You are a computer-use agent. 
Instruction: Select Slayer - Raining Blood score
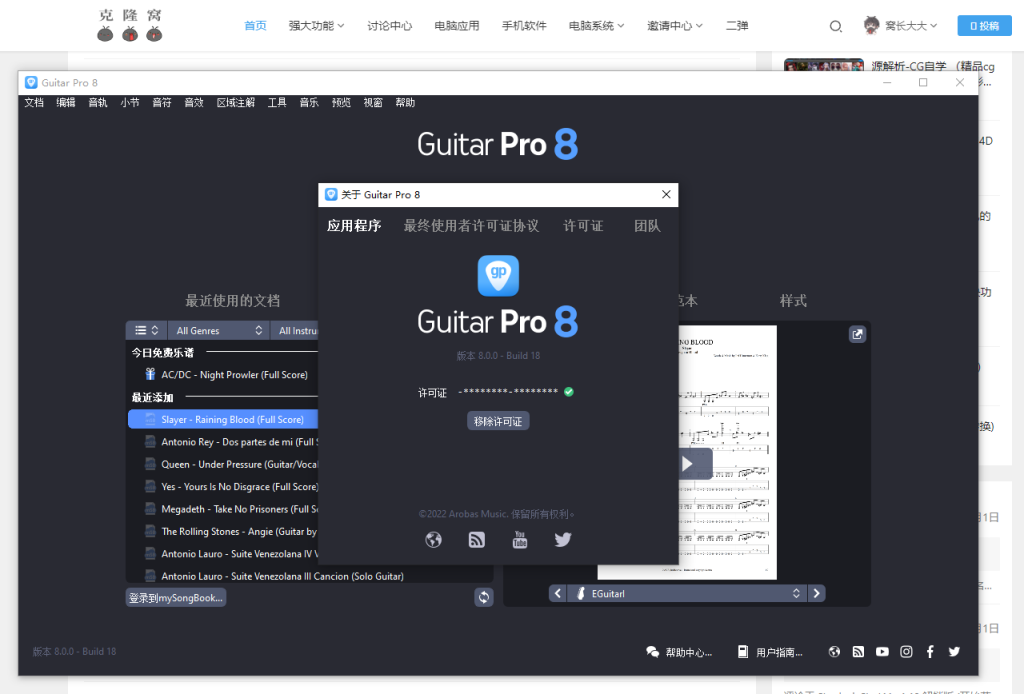pyautogui.click(x=223, y=419)
